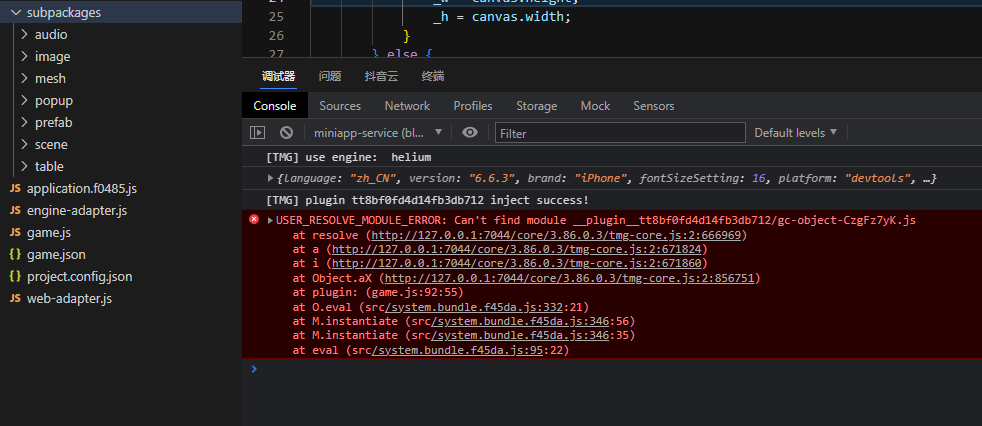Open the project.config.json file
This screenshot has width=982, height=426.
click(x=79, y=276)
